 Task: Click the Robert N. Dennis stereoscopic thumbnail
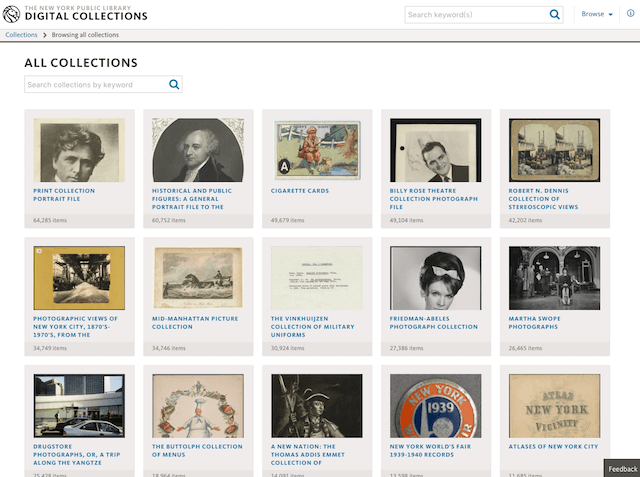(554, 150)
